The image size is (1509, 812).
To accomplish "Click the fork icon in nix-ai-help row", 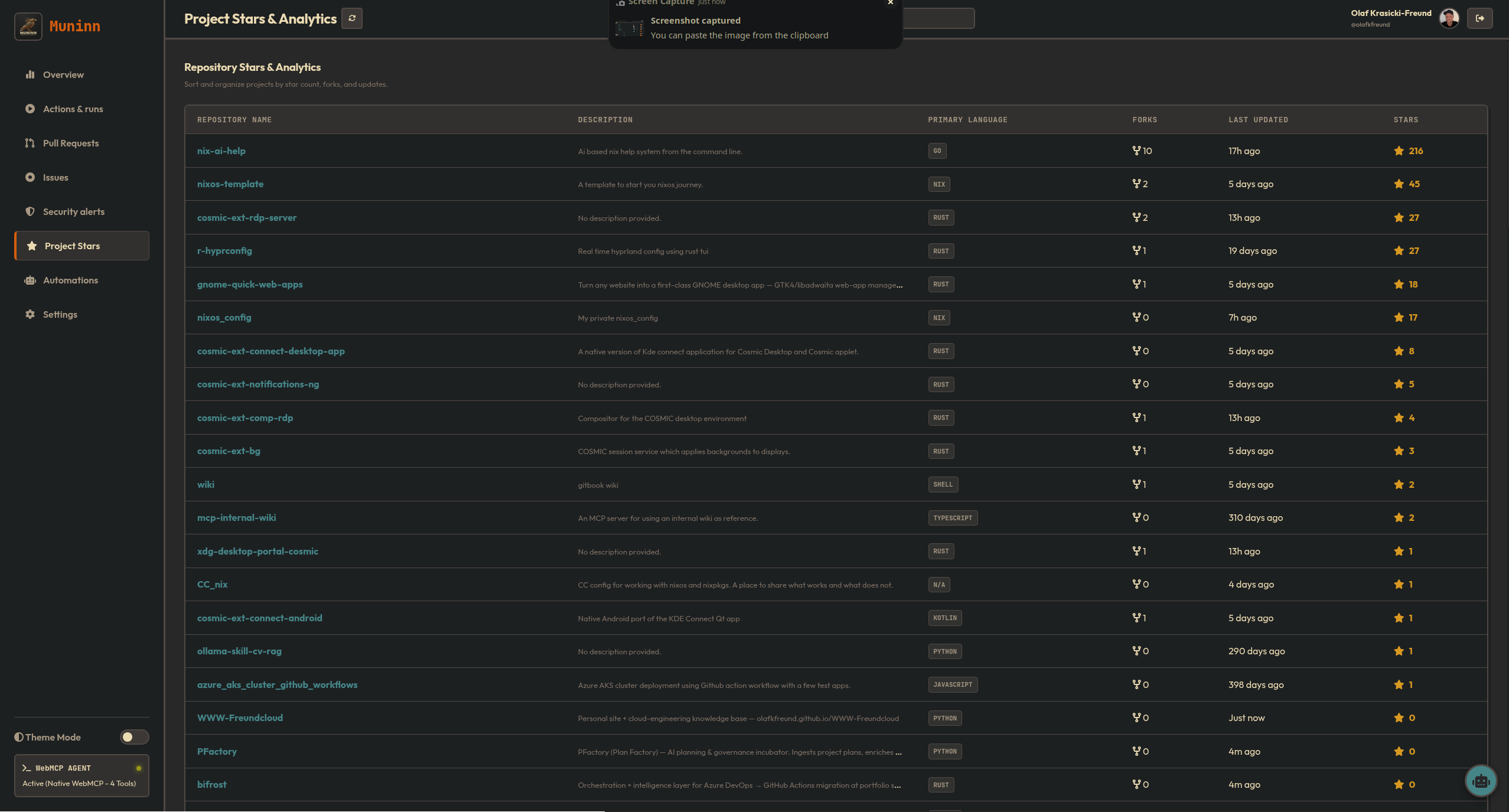I will (1136, 151).
